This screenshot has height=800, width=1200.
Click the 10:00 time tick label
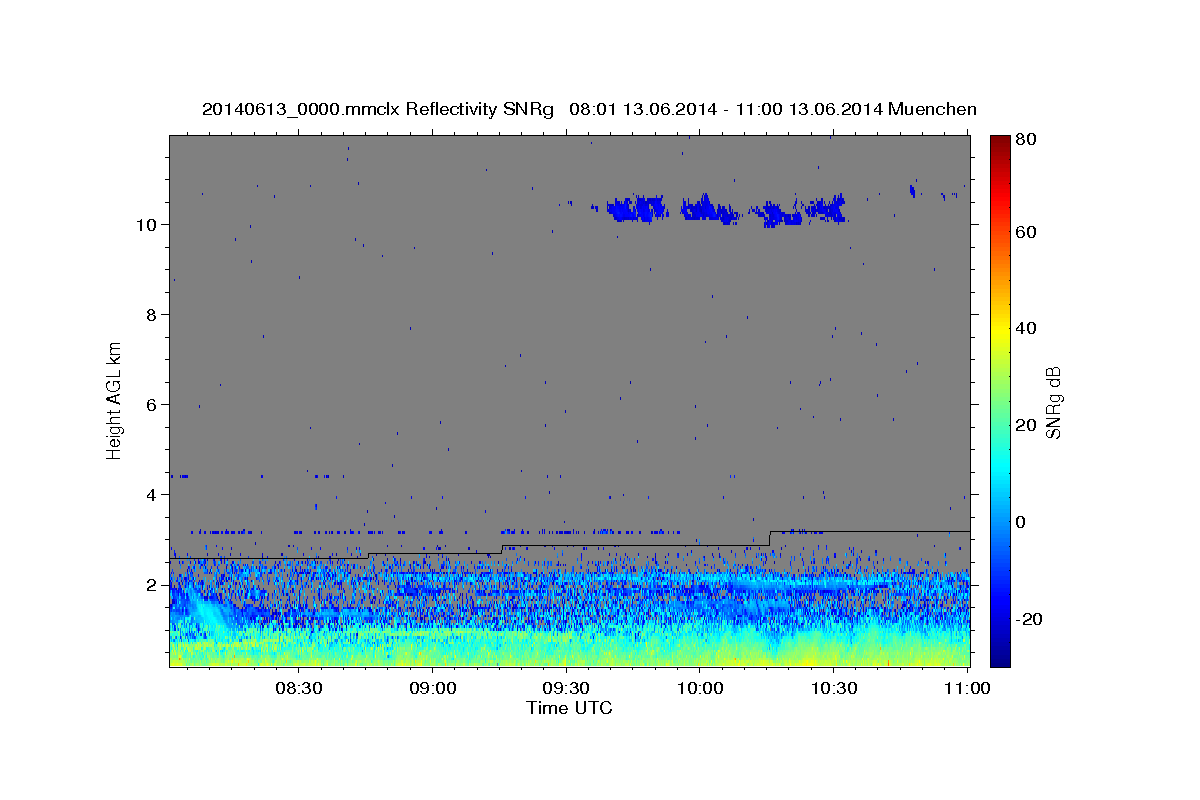700,689
